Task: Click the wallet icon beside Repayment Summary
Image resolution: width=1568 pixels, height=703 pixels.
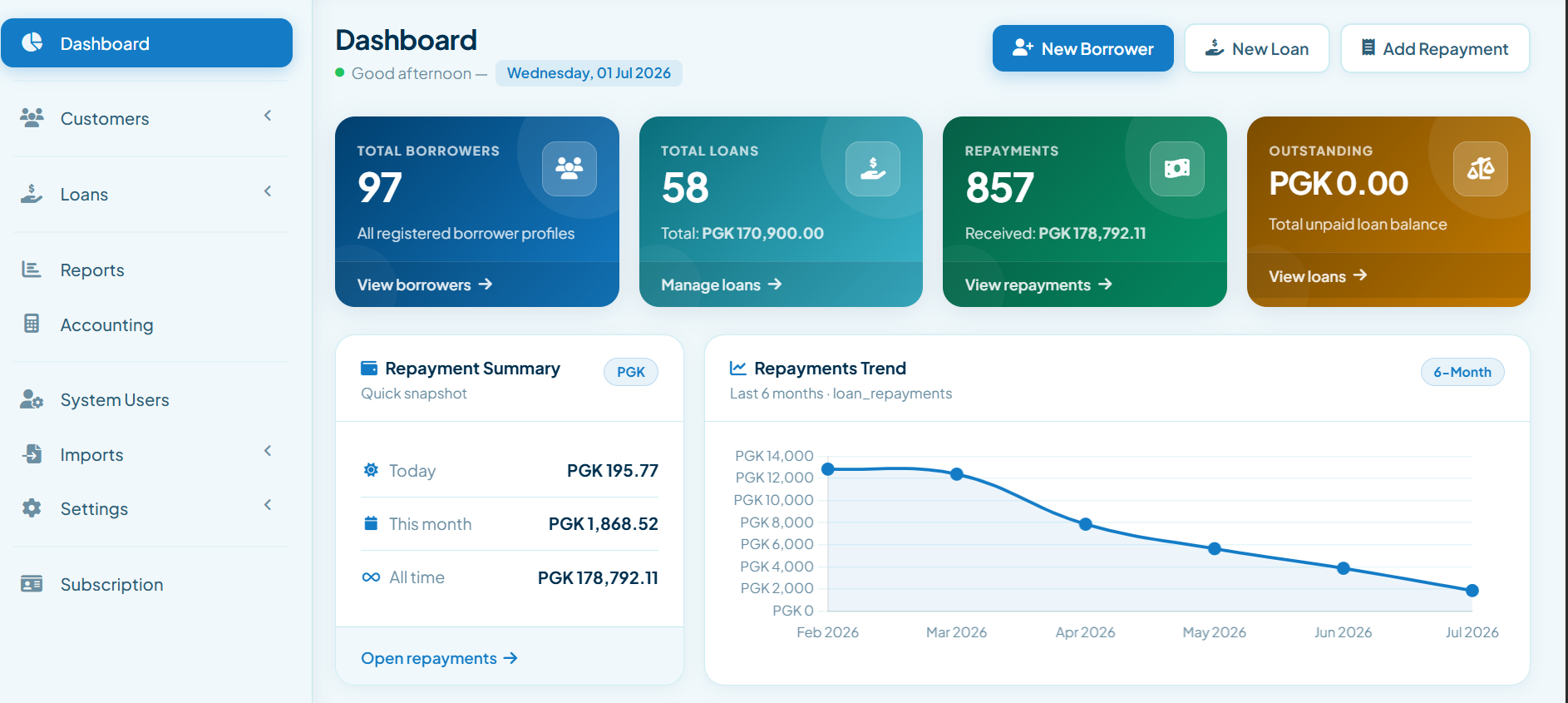Action: coord(369,368)
